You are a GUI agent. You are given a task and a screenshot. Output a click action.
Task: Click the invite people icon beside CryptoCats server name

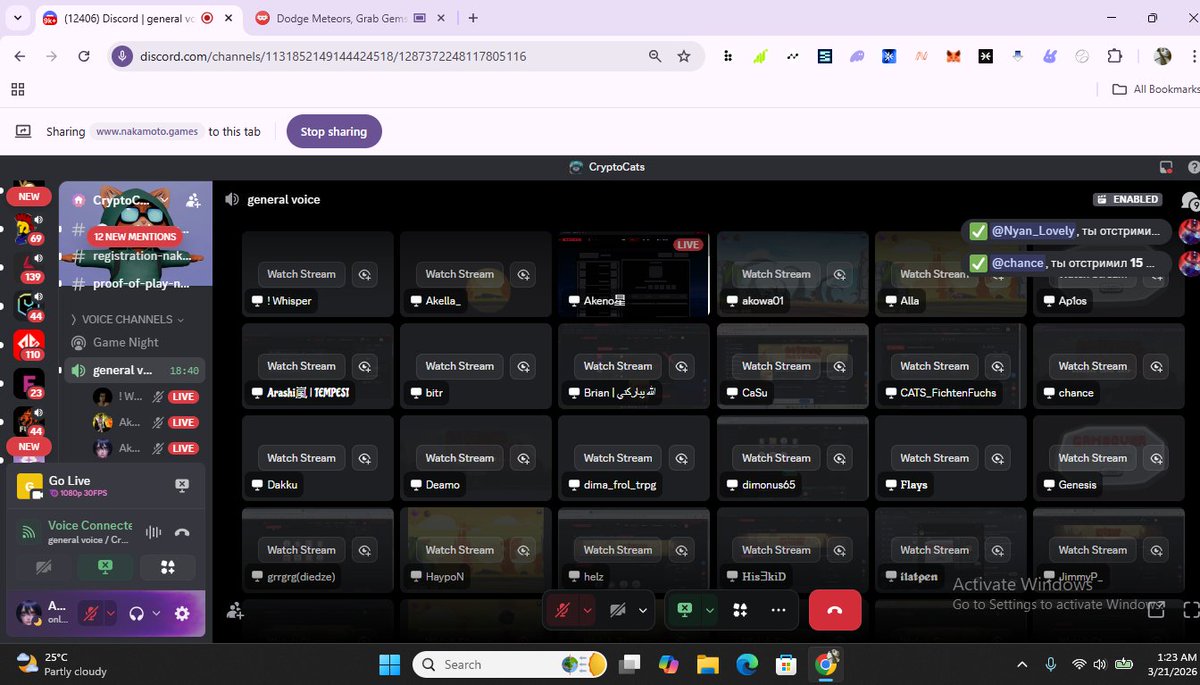pyautogui.click(x=193, y=201)
